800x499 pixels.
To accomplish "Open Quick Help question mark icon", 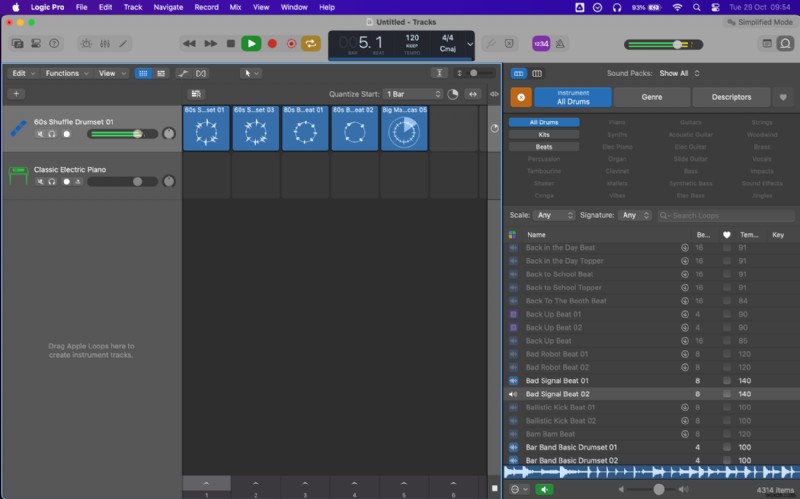I will (x=54, y=44).
